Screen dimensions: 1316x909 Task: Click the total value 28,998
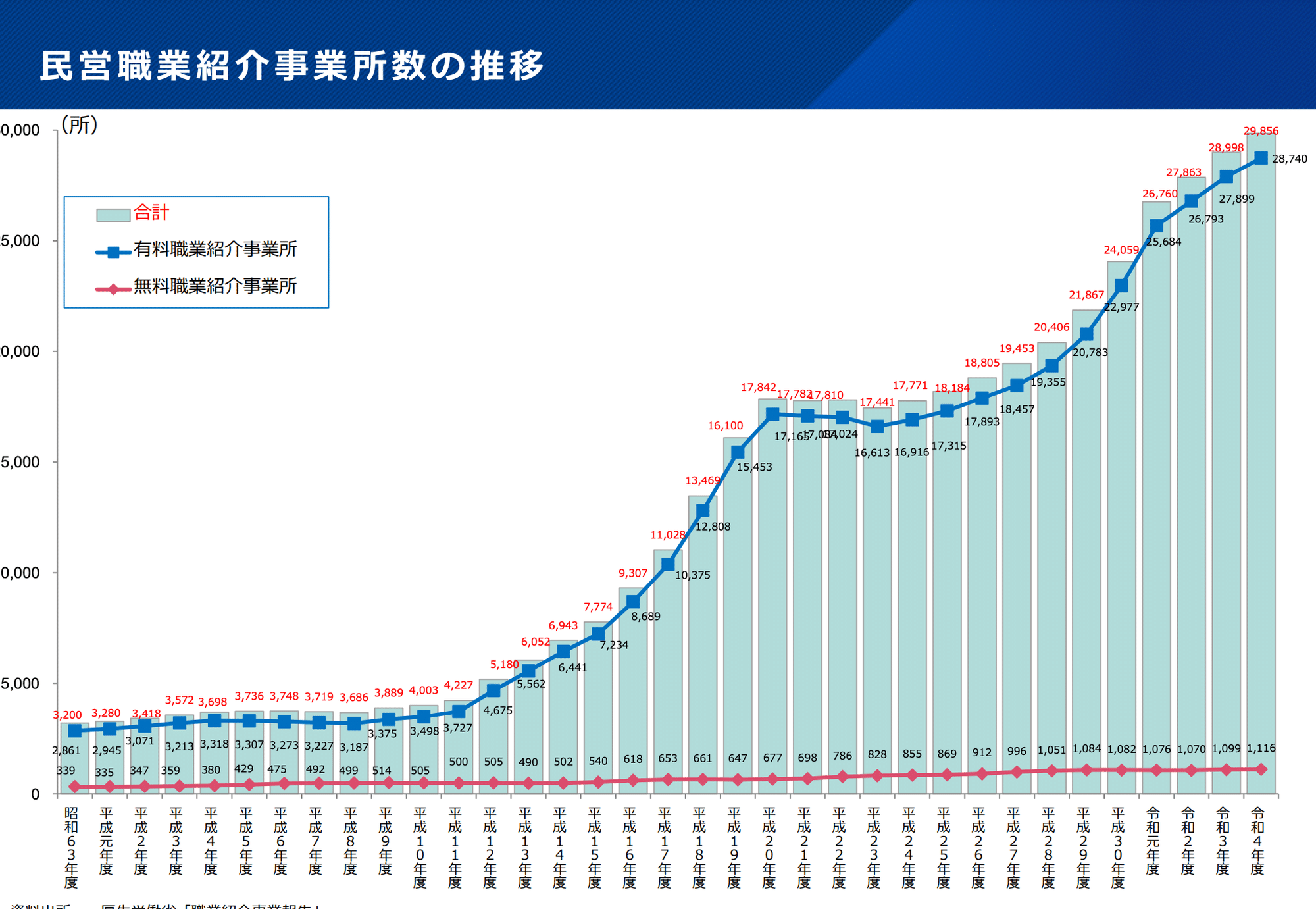point(1226,148)
